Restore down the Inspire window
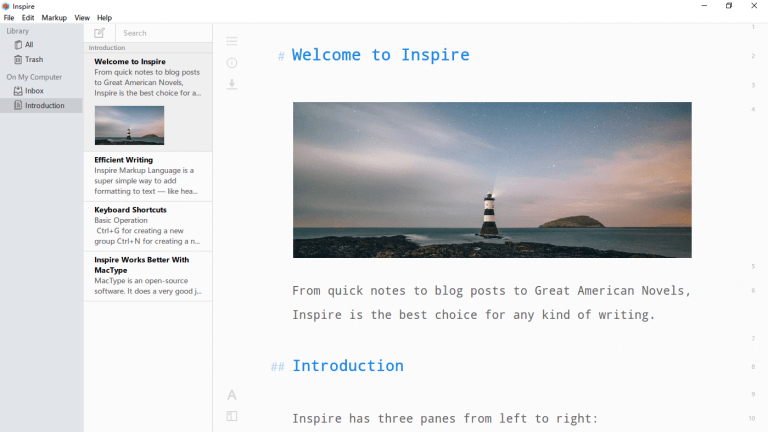 [x=729, y=6]
